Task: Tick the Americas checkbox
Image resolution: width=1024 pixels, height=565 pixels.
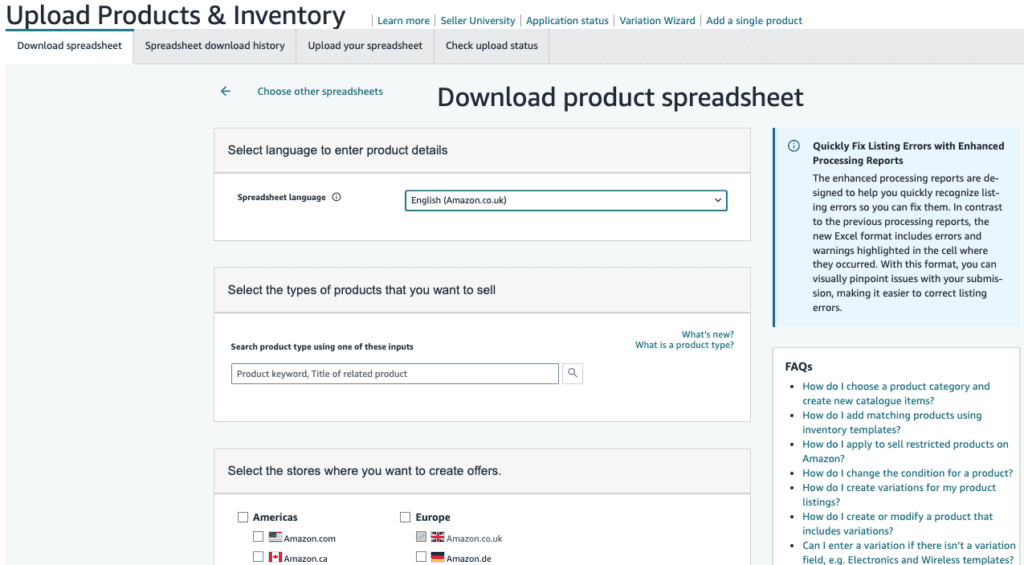Action: (x=242, y=517)
